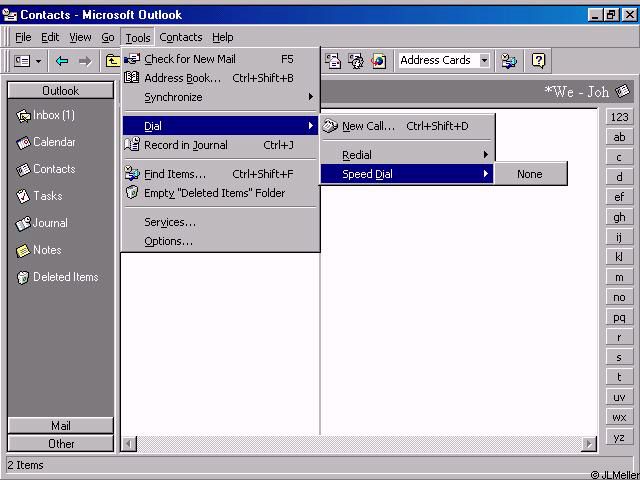This screenshot has height=480, width=640.
Task: Expand the Synchronize submenu
Action: [220, 97]
